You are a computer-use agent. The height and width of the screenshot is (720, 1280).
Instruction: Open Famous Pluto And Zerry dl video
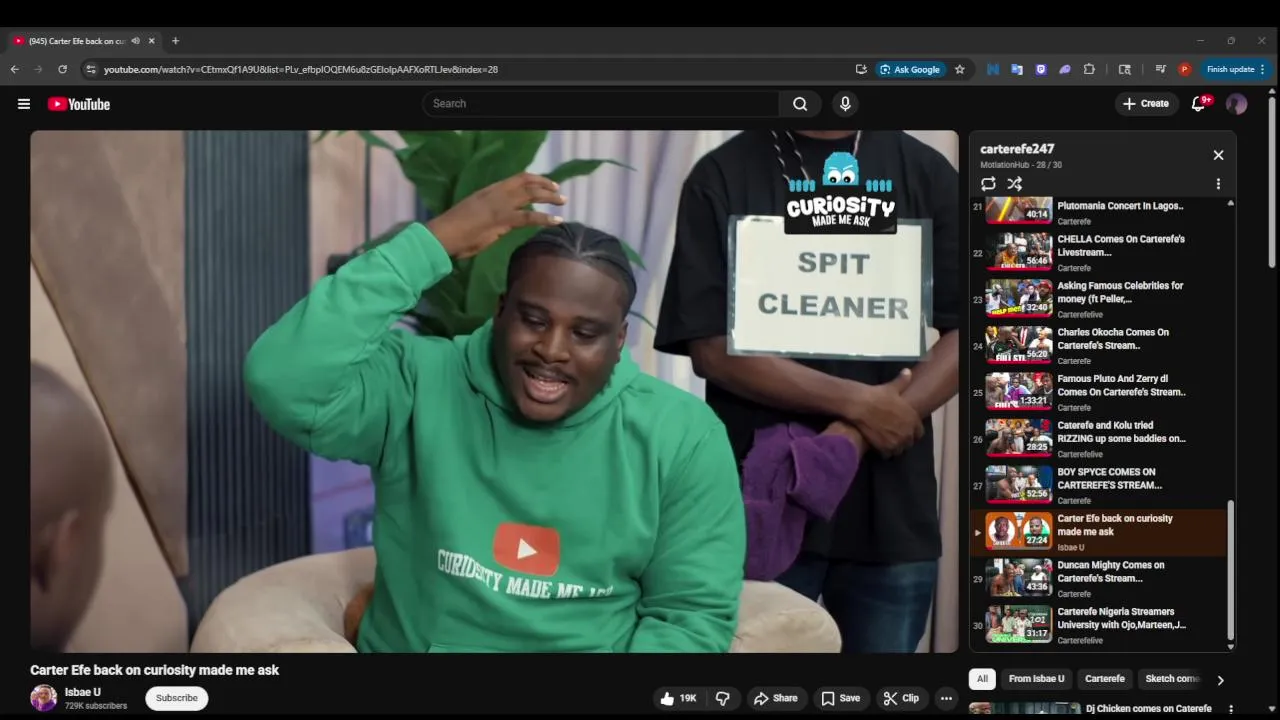1099,392
